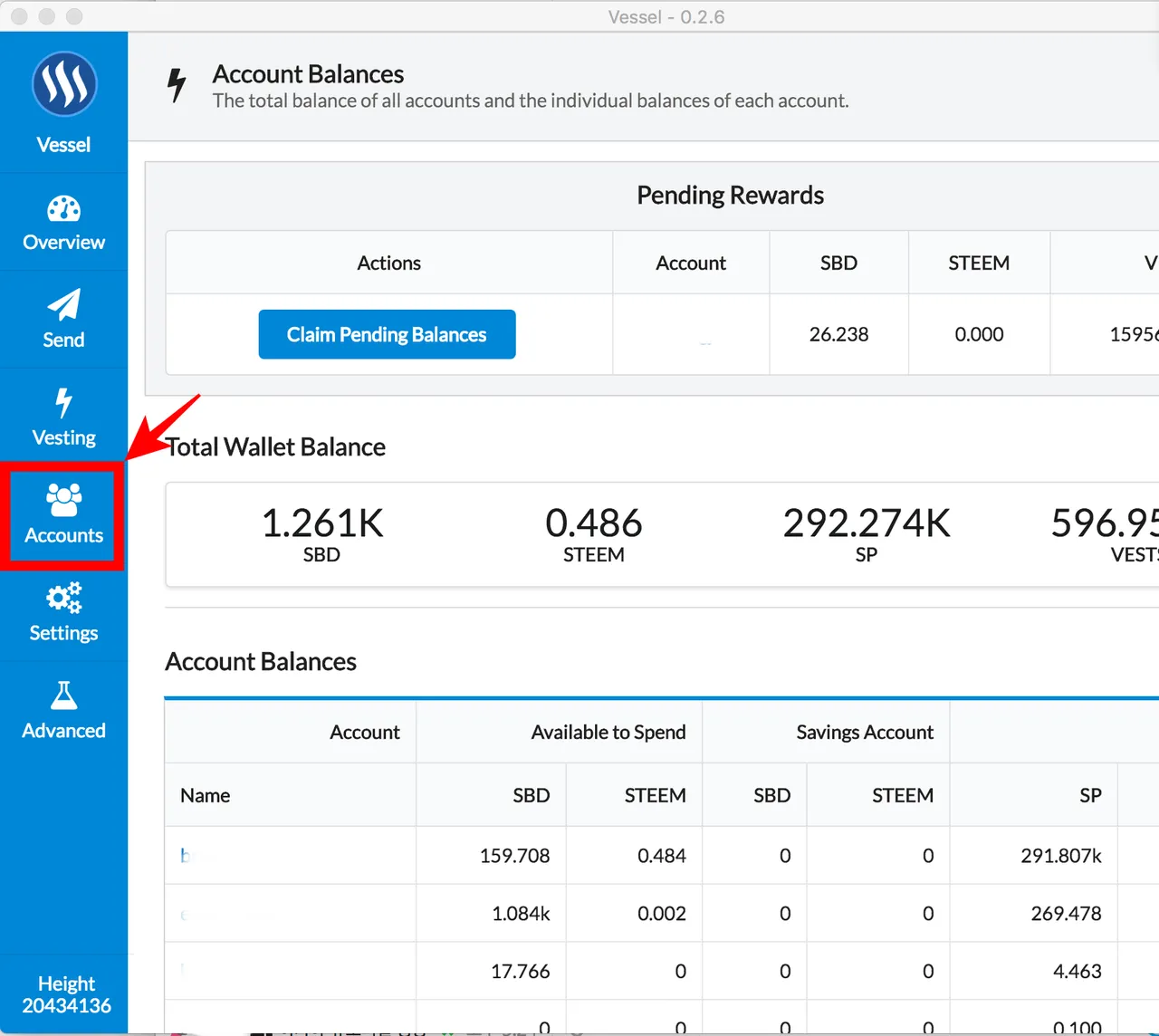Click the 1.084k SBD cell
The width and height of the screenshot is (1159, 1036).
pos(521,914)
